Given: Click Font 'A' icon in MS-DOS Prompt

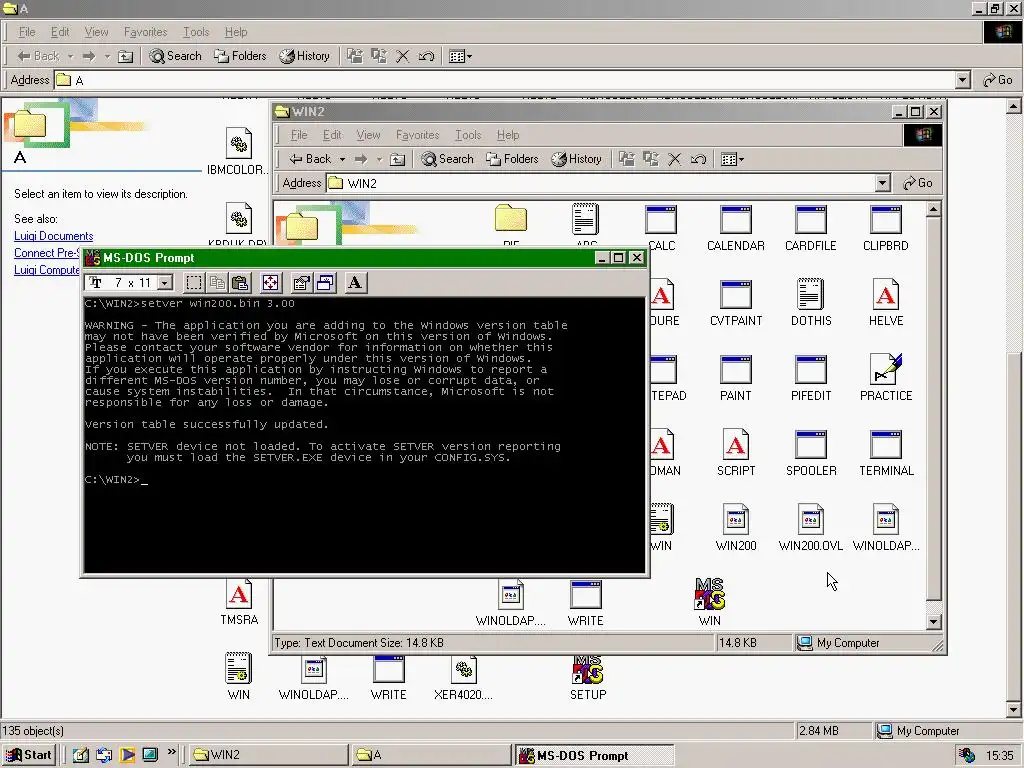Looking at the screenshot, I should pyautogui.click(x=355, y=283).
